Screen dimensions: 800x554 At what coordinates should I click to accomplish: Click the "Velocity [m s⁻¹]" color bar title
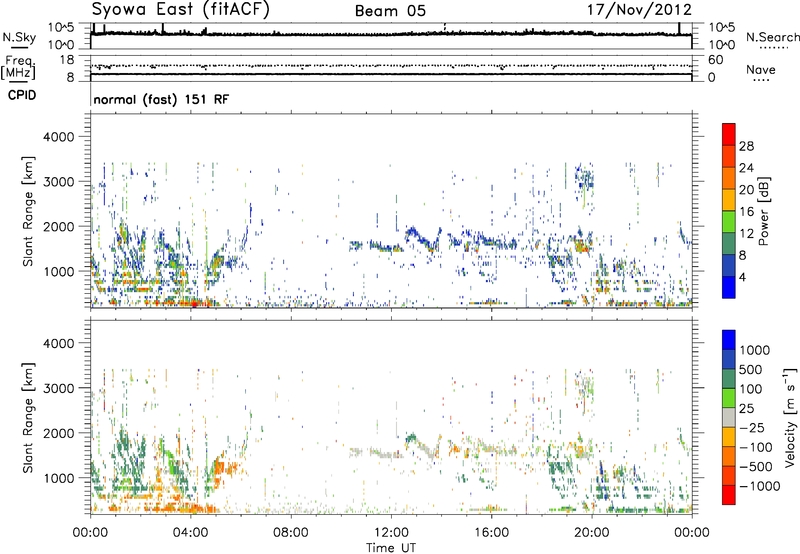(x=790, y=417)
